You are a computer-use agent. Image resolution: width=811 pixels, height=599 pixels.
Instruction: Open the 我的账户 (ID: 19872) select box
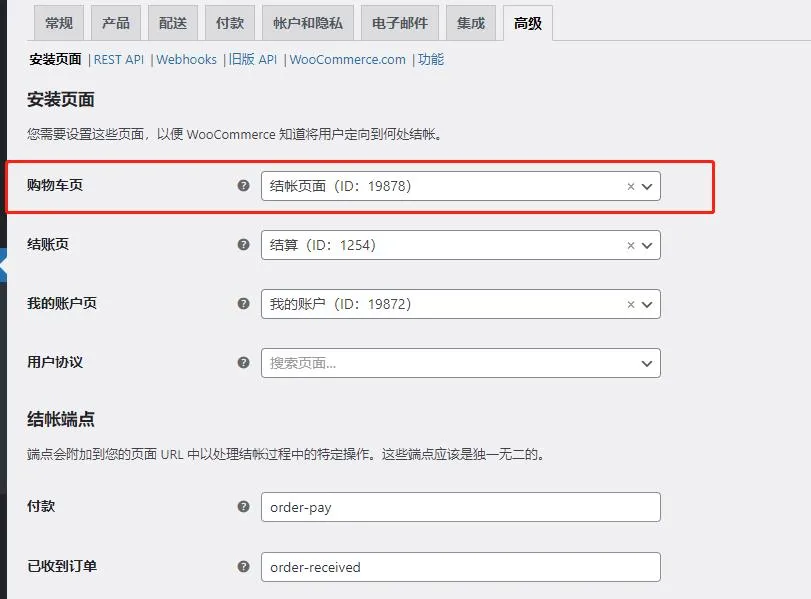[x=461, y=304]
